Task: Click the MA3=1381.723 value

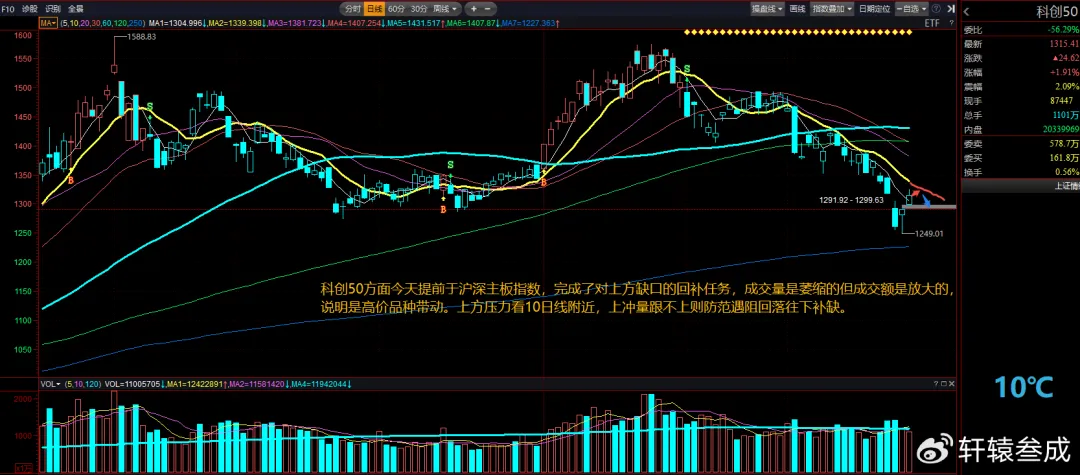Action: point(295,23)
